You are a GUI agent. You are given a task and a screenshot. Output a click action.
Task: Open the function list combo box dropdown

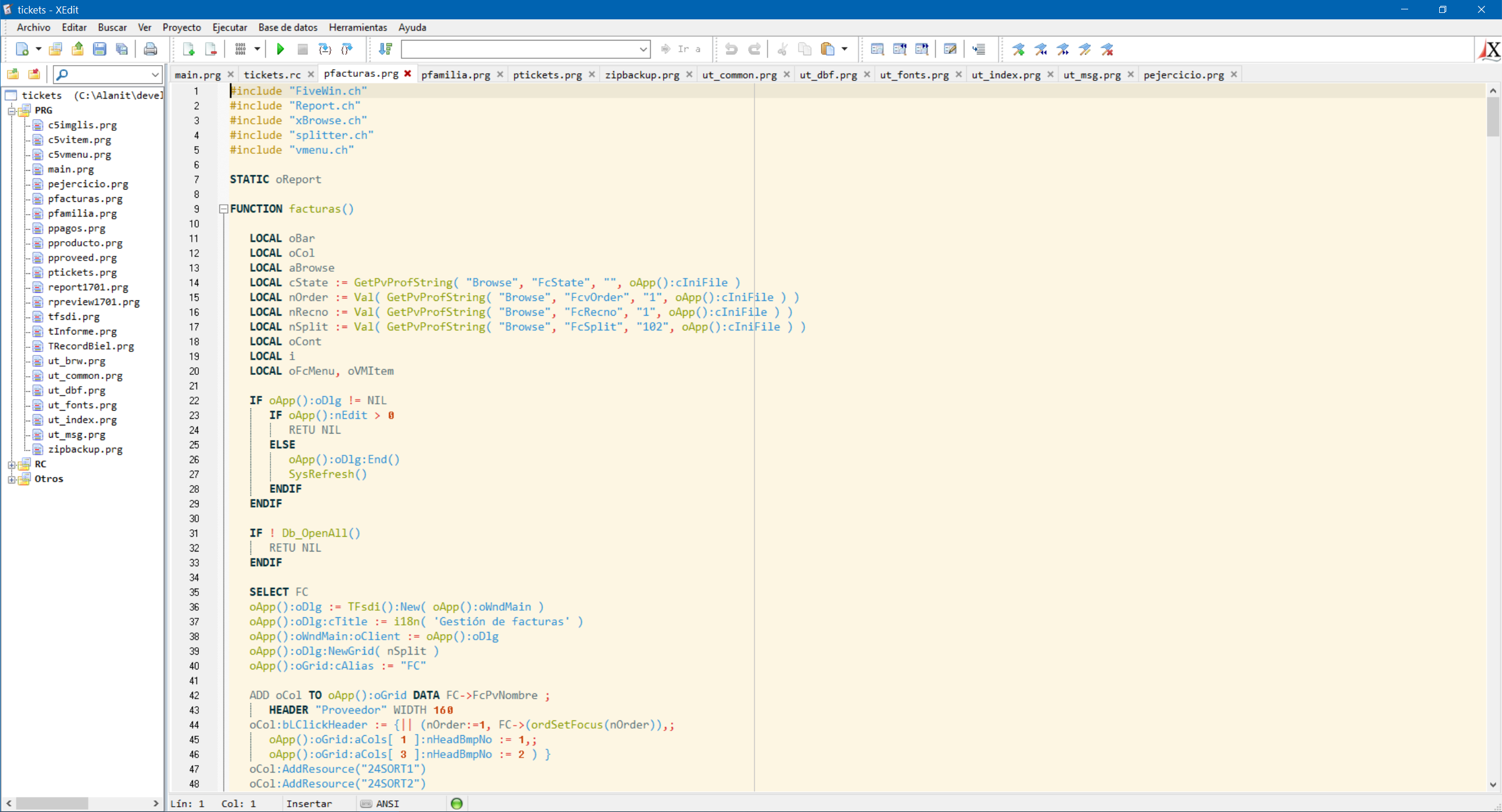(643, 49)
